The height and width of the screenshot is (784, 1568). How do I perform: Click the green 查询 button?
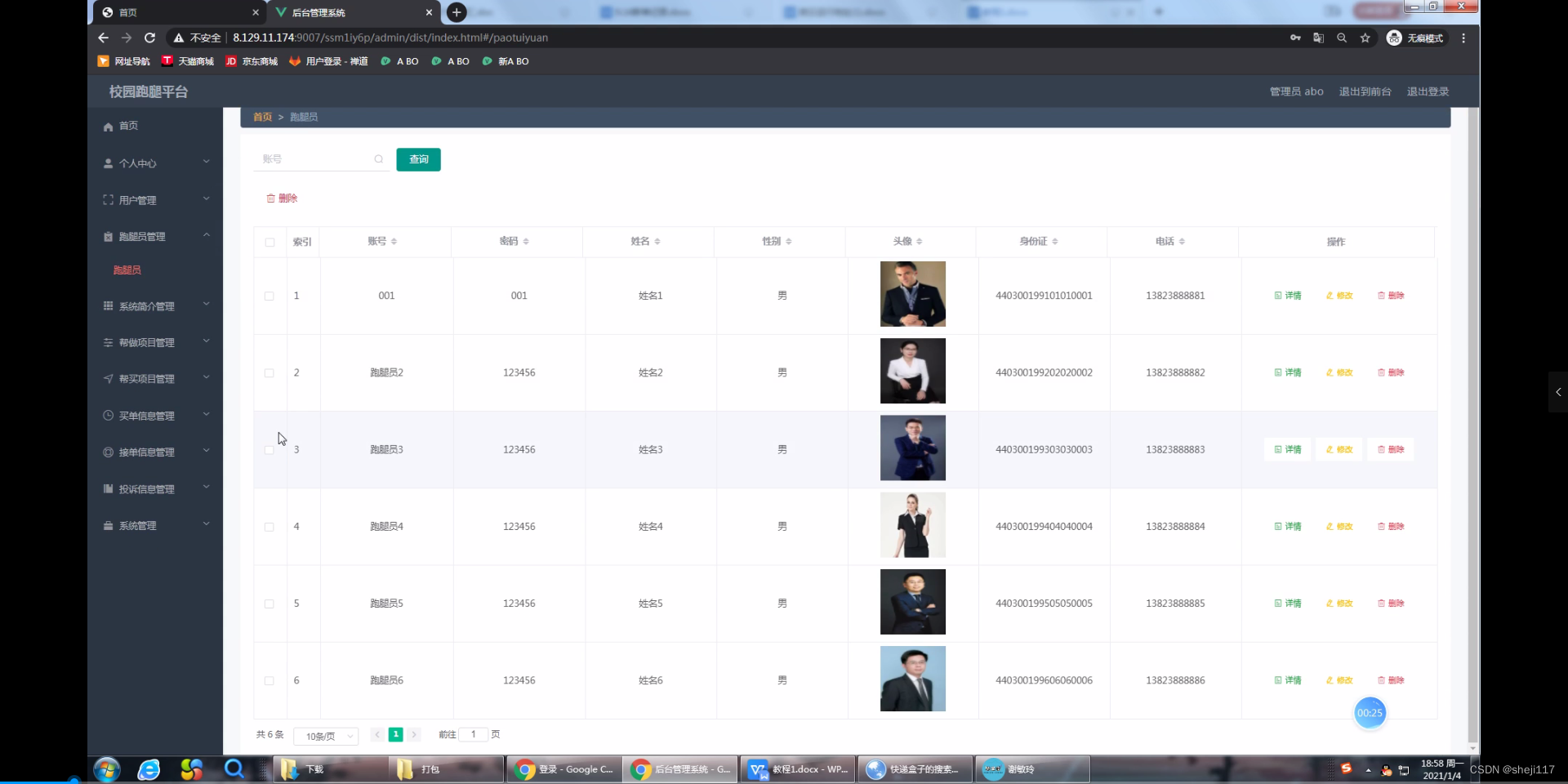[x=418, y=159]
